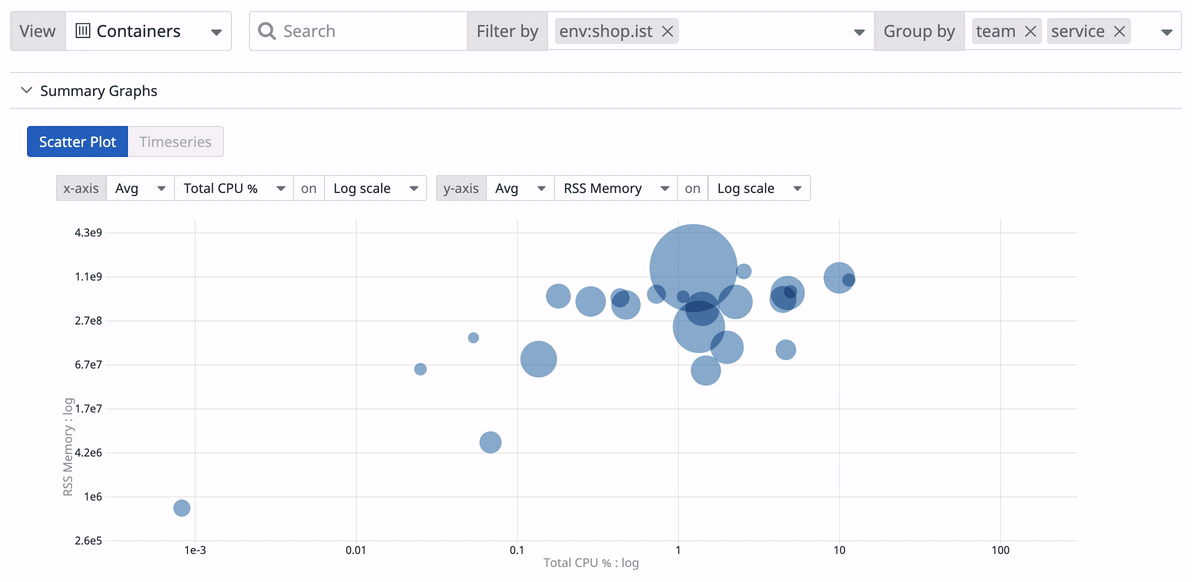Open the x-axis Avg aggregation dropdown
Image resolution: width=1192 pixels, height=582 pixels.
pyautogui.click(x=139, y=188)
